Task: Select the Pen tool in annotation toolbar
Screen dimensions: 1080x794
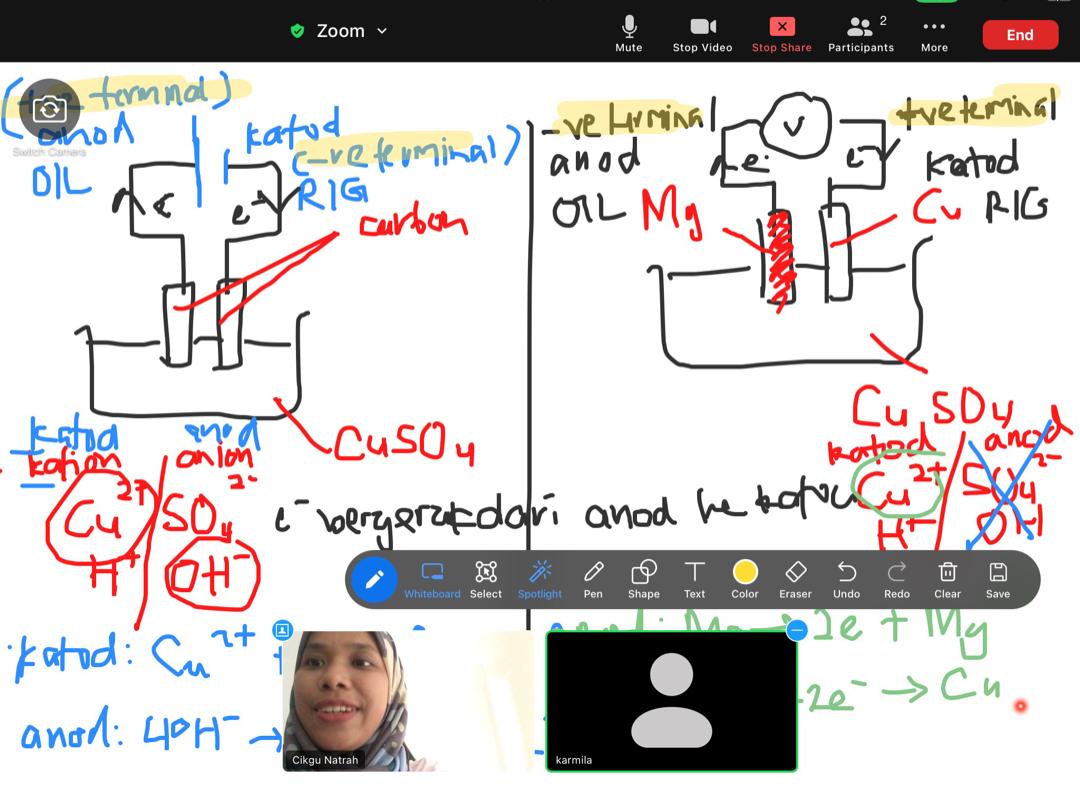Action: [x=593, y=578]
